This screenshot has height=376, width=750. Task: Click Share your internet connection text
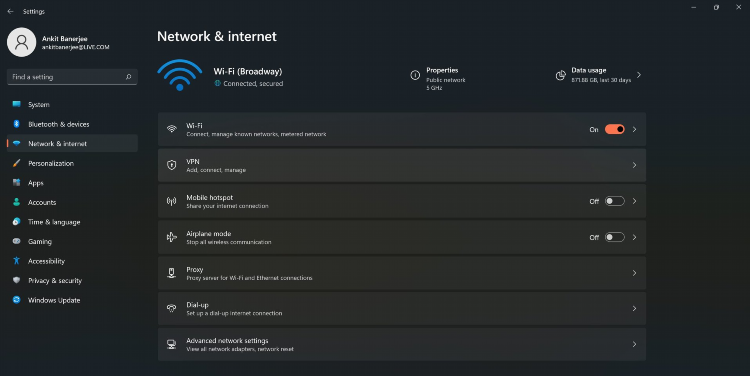(x=227, y=206)
